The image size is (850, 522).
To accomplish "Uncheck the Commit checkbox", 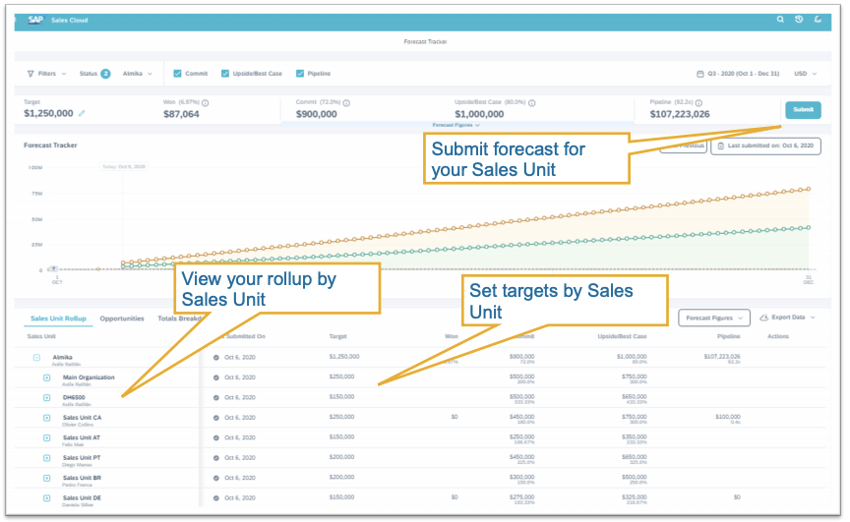I will (177, 73).
